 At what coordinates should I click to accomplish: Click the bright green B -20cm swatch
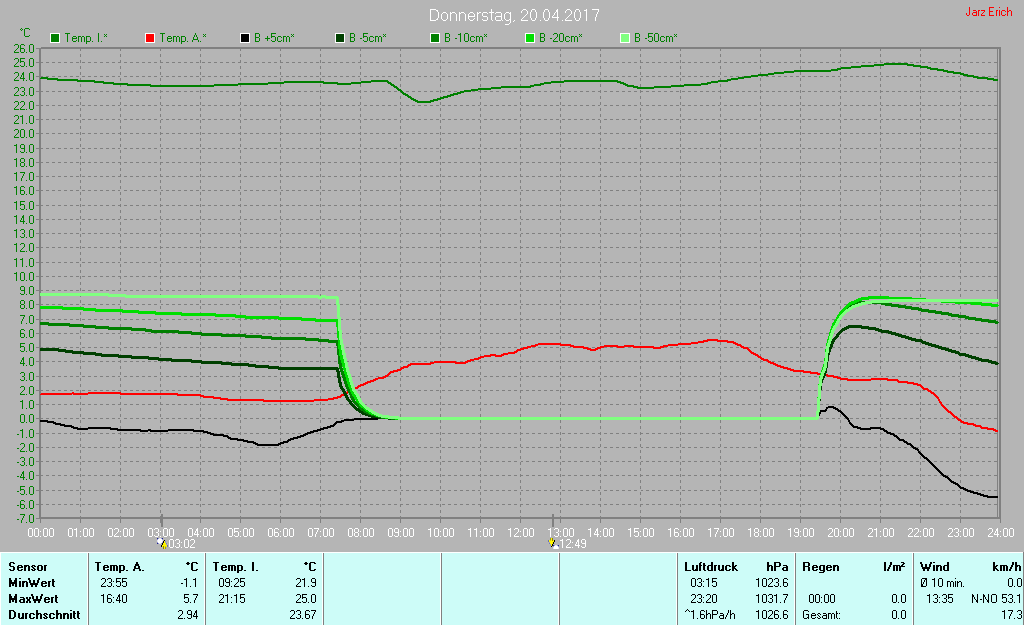pos(530,39)
